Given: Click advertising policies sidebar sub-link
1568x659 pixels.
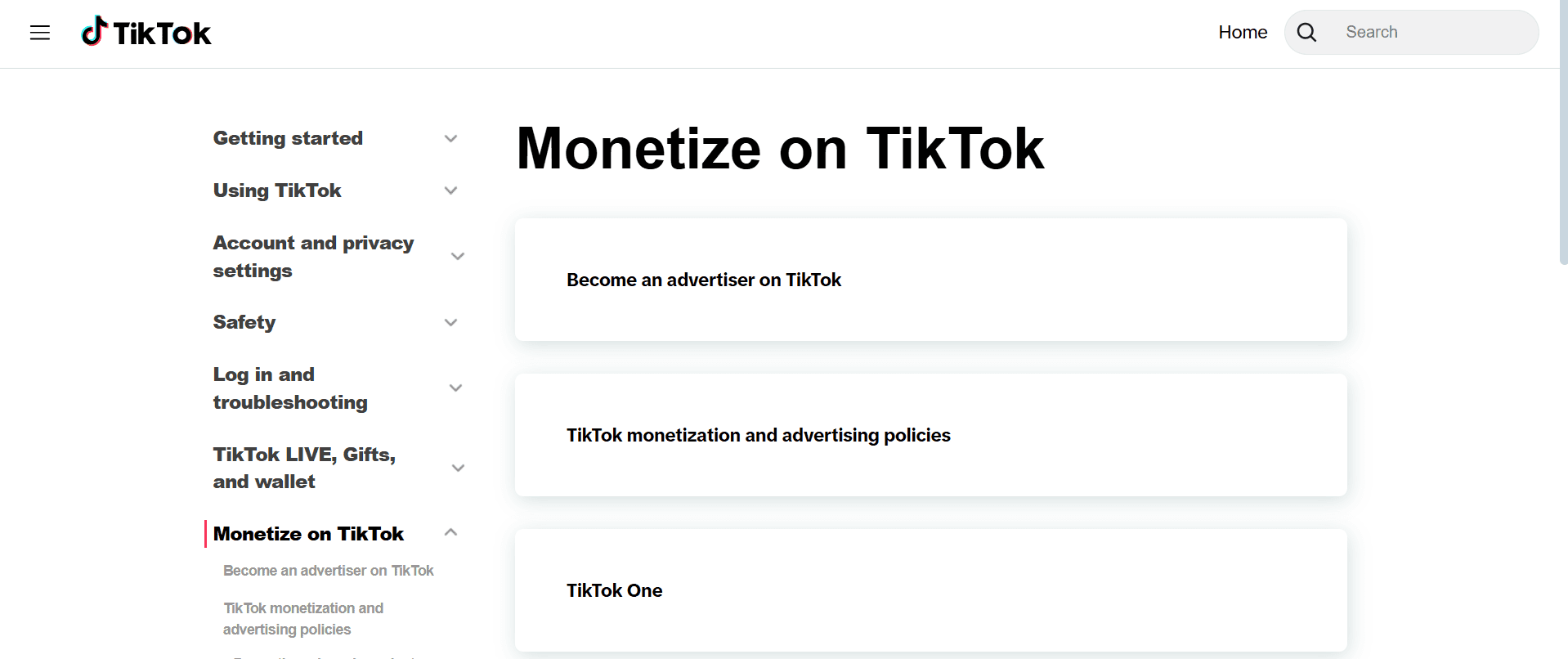Looking at the screenshot, I should pyautogui.click(x=303, y=618).
